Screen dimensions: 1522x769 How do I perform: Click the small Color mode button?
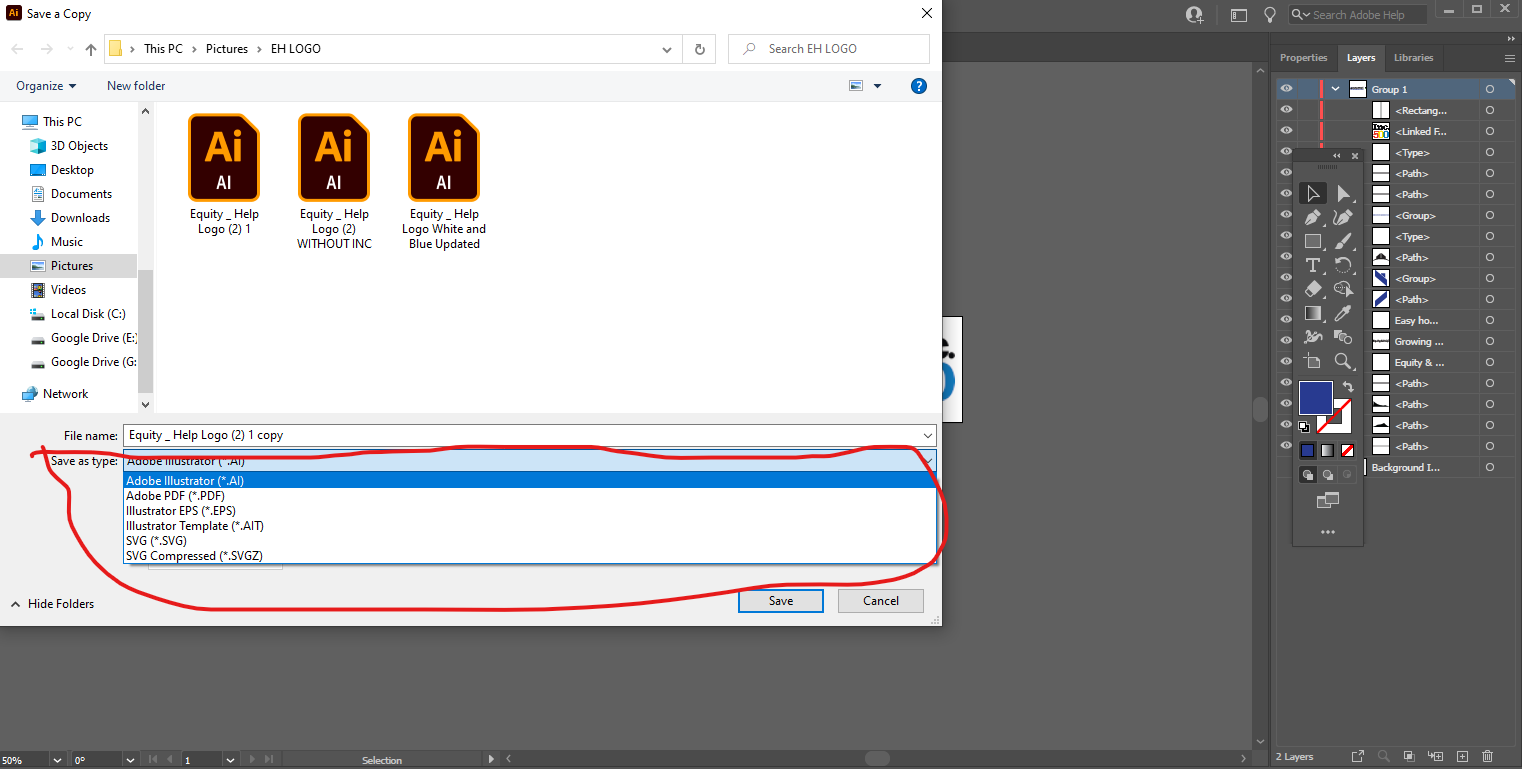pyautogui.click(x=1307, y=450)
